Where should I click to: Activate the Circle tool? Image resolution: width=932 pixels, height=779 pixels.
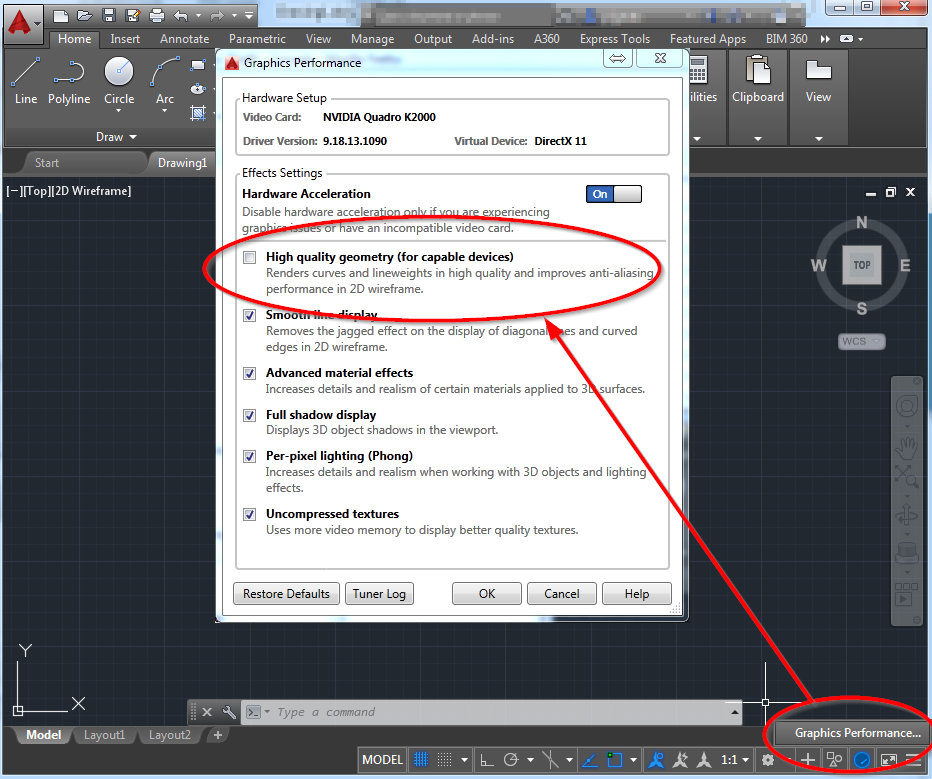(119, 72)
